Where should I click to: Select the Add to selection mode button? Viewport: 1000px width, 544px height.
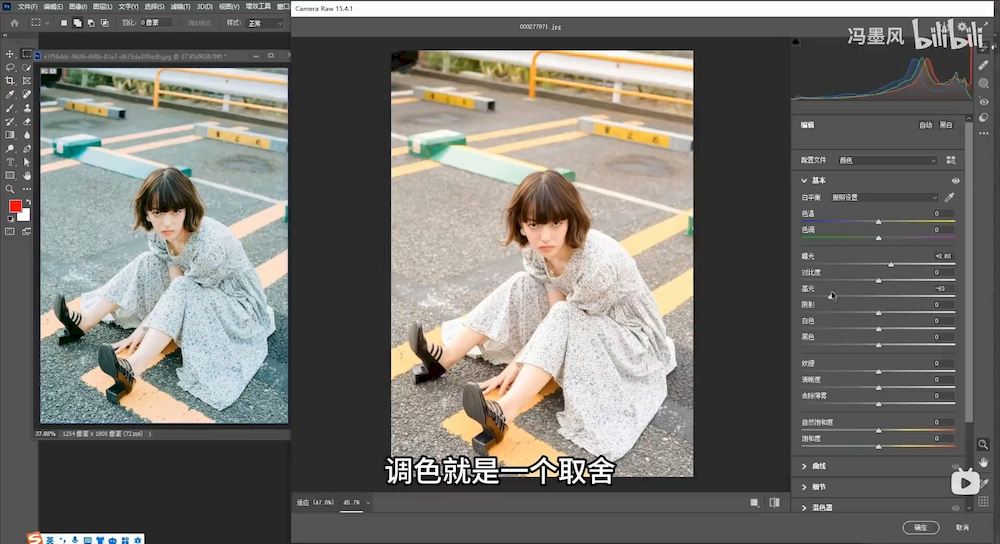coord(77,23)
